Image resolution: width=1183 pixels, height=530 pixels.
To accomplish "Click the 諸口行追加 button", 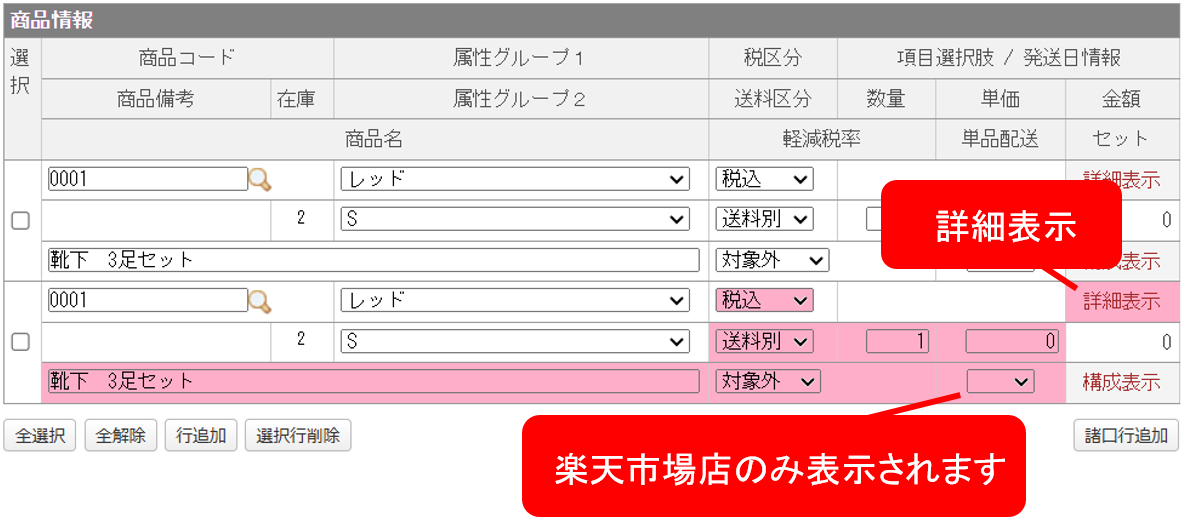I will (x=1126, y=436).
